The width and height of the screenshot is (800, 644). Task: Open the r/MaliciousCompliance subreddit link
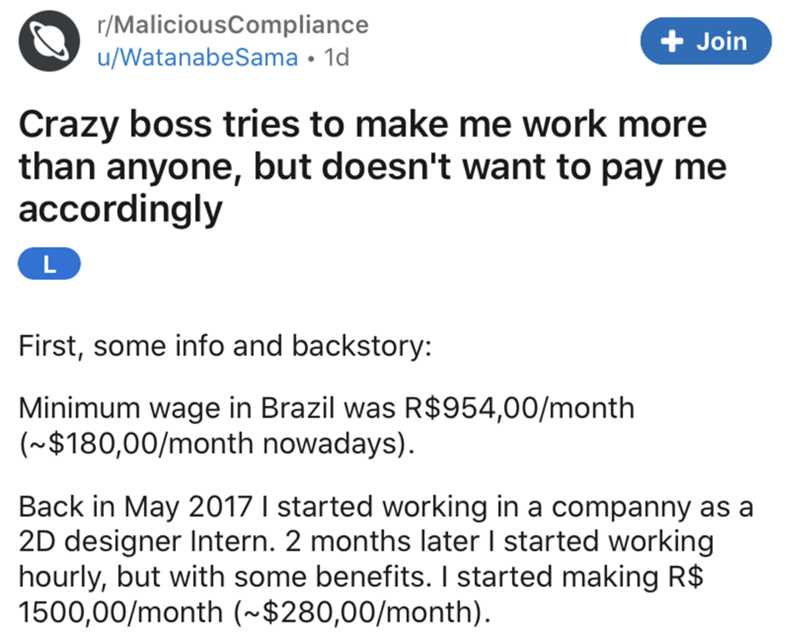232,24
